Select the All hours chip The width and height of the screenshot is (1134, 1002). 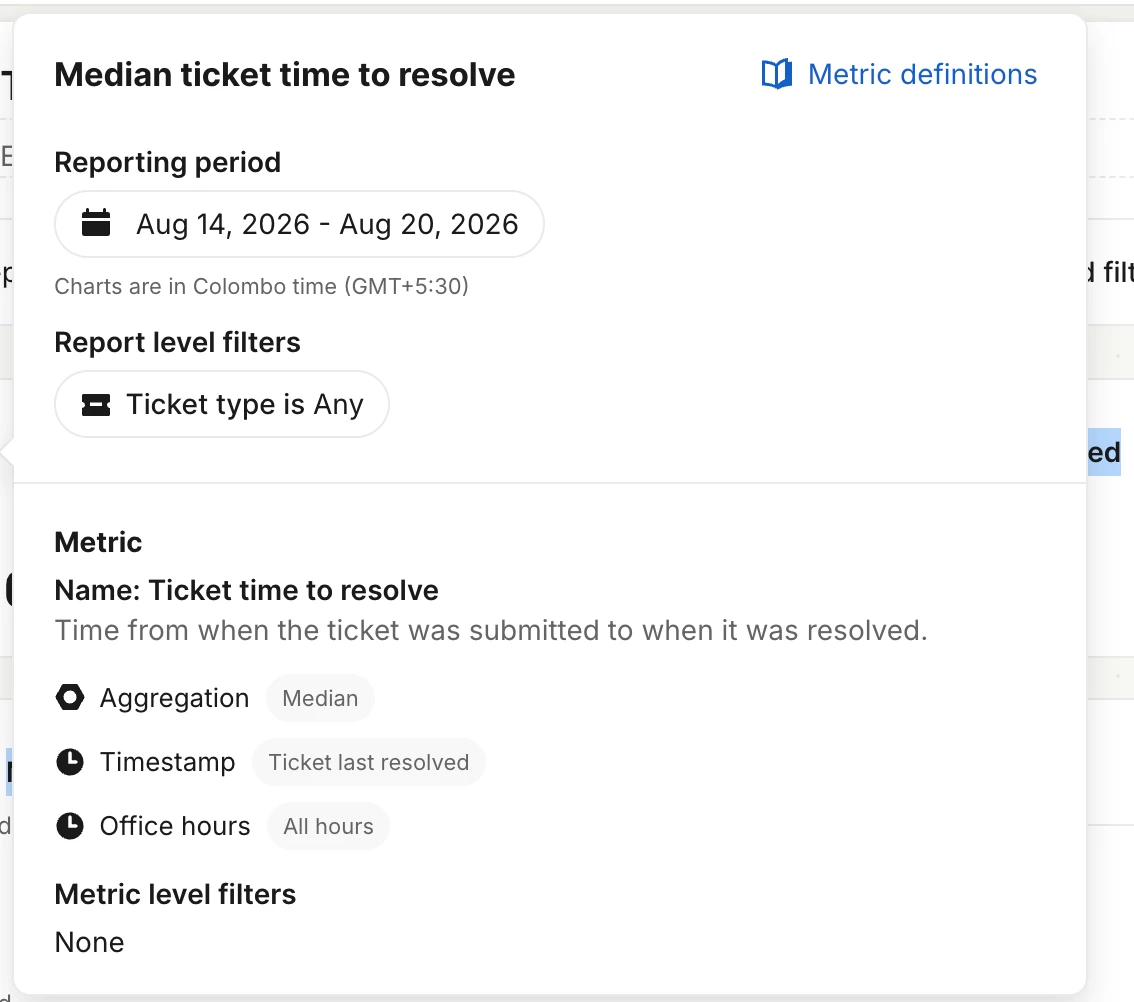click(x=328, y=826)
